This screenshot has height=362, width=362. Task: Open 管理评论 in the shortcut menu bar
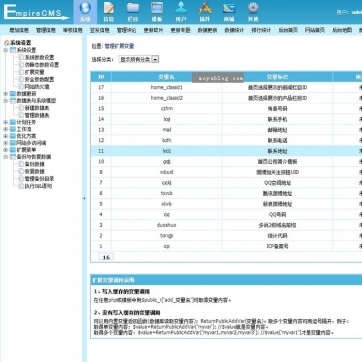coord(126,30)
